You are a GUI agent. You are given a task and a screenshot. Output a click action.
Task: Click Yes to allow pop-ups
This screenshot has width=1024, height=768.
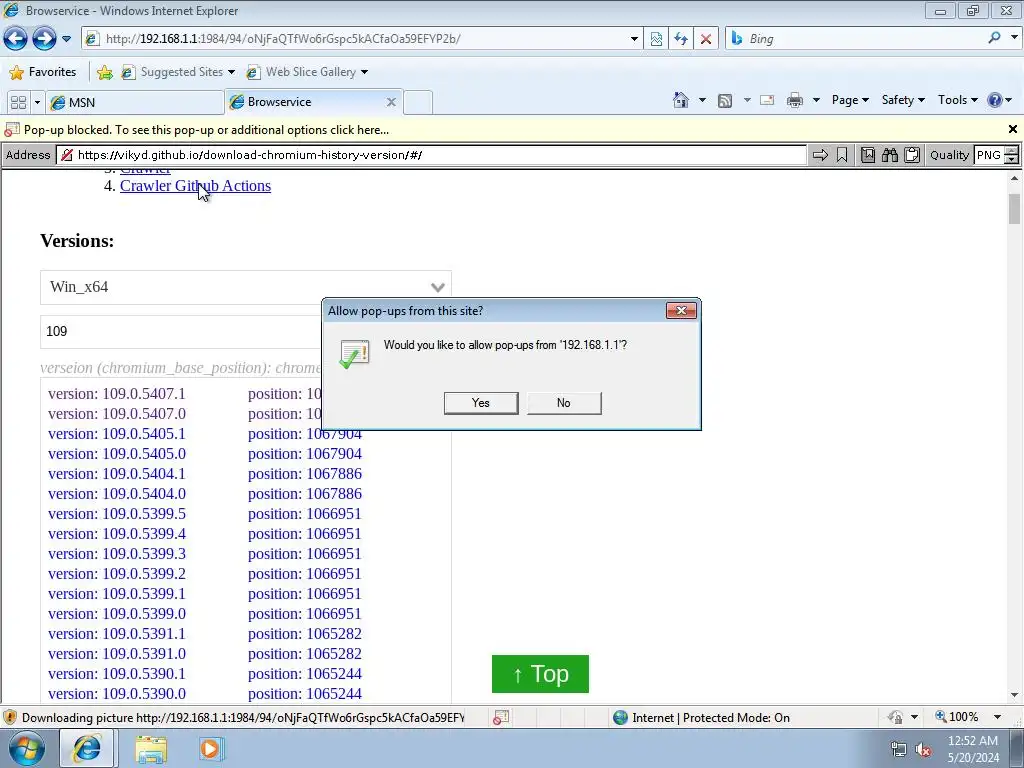click(481, 403)
